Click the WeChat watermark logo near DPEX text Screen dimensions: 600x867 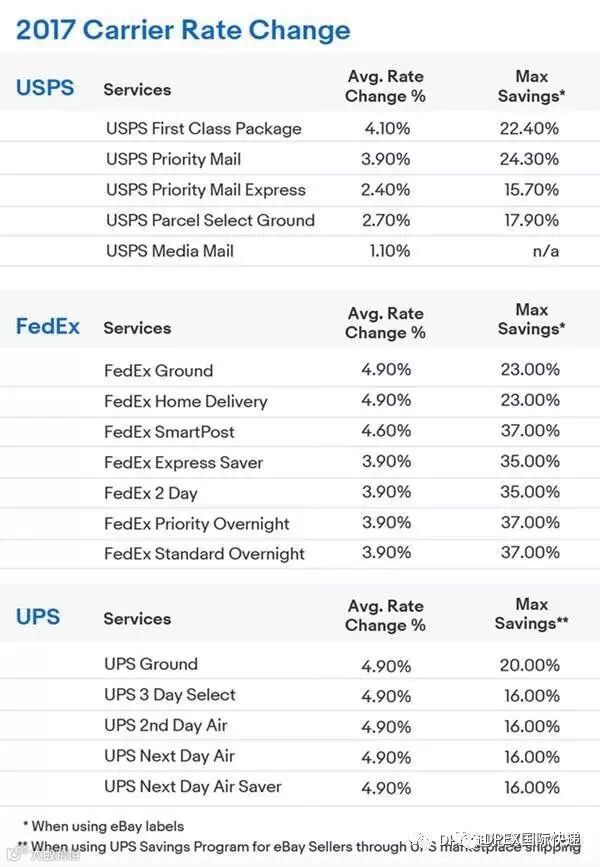tap(426, 840)
